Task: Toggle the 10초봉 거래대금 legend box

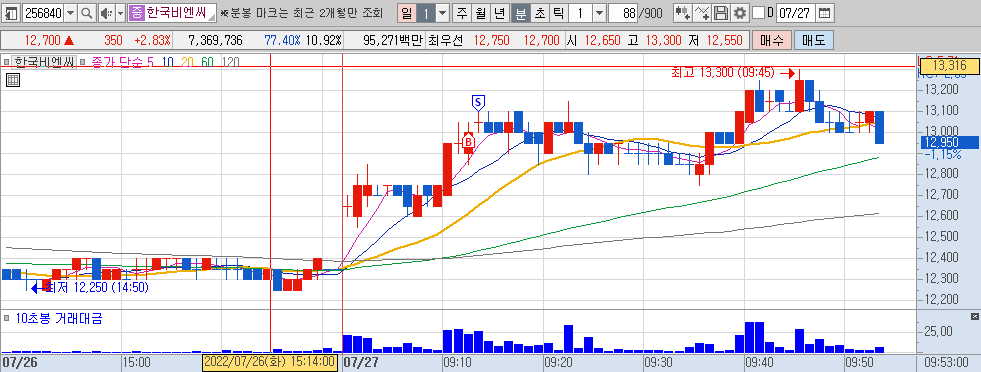Action: (6, 319)
